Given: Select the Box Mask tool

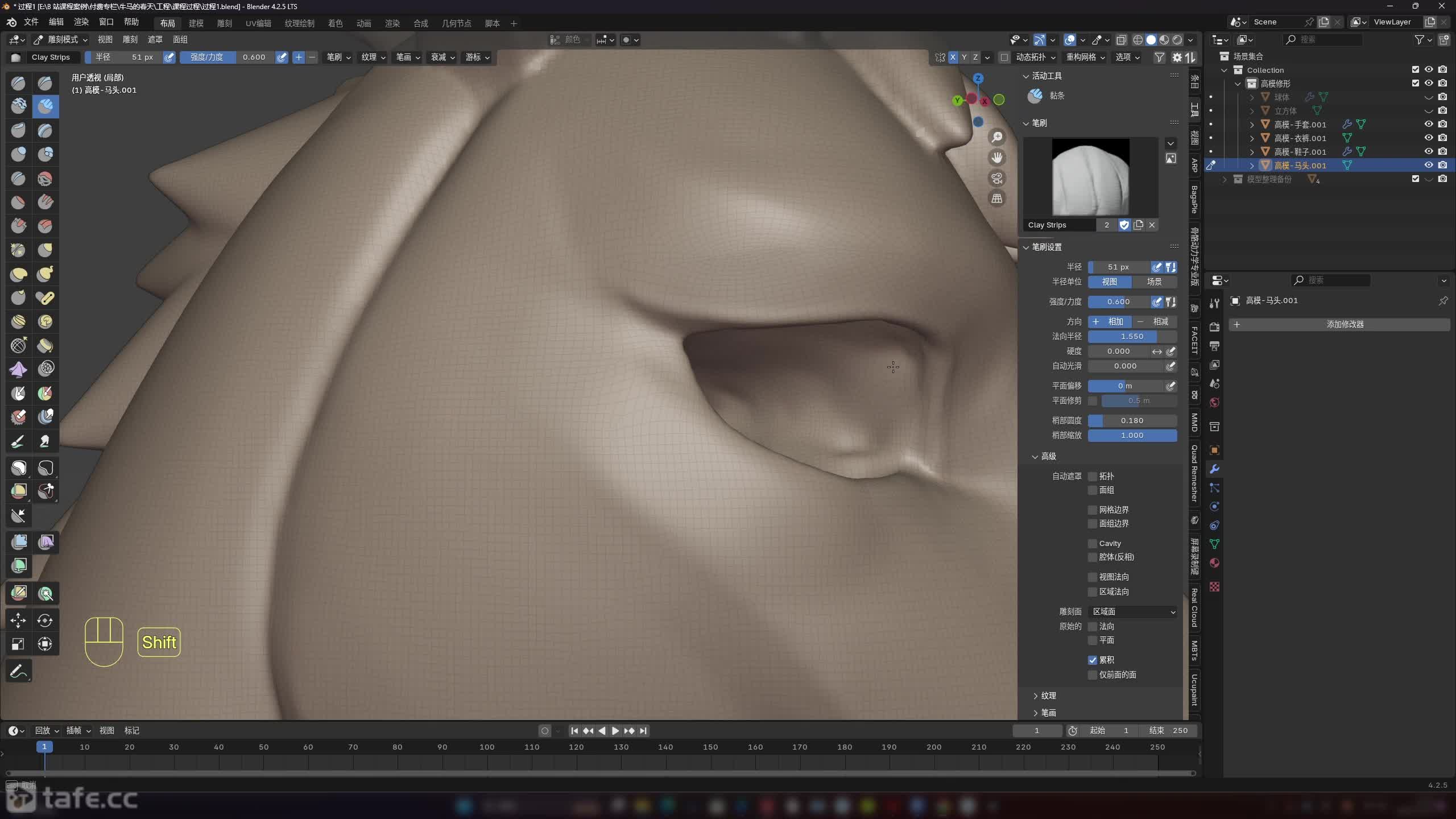Looking at the screenshot, I should (x=18, y=468).
